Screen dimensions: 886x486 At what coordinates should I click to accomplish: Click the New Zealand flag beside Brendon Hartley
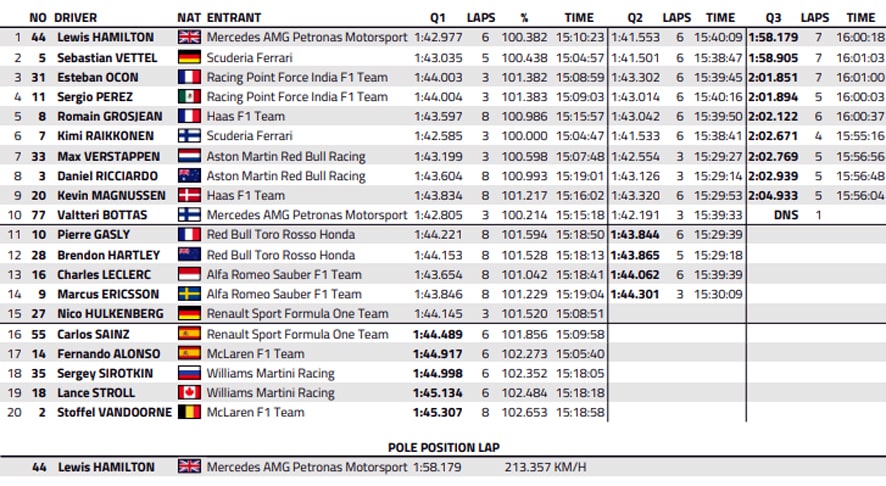pyautogui.click(x=189, y=255)
